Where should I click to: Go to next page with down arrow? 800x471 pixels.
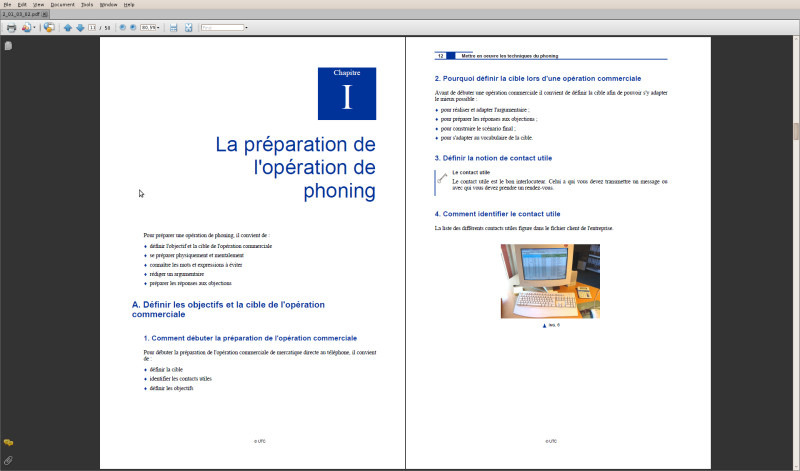[x=79, y=28]
